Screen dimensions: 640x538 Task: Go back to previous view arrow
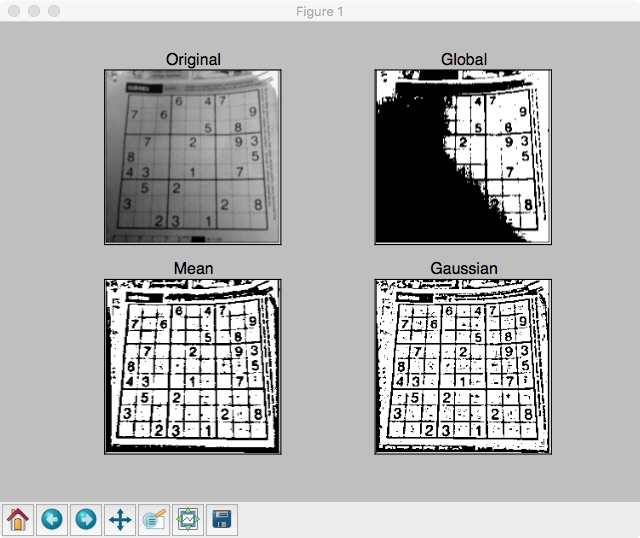pyautogui.click(x=52, y=520)
